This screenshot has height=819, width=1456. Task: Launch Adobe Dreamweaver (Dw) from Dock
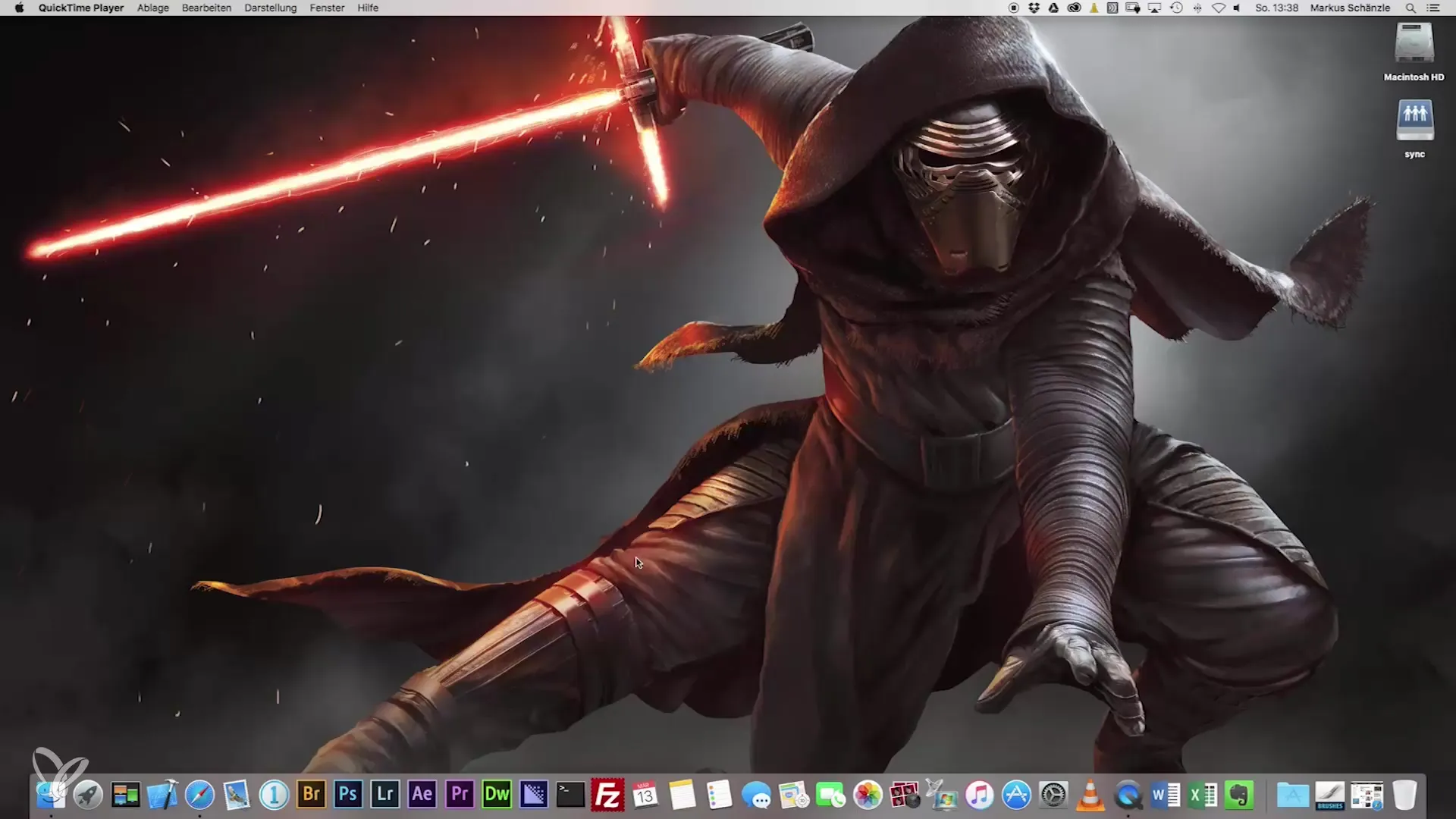pyautogui.click(x=497, y=794)
